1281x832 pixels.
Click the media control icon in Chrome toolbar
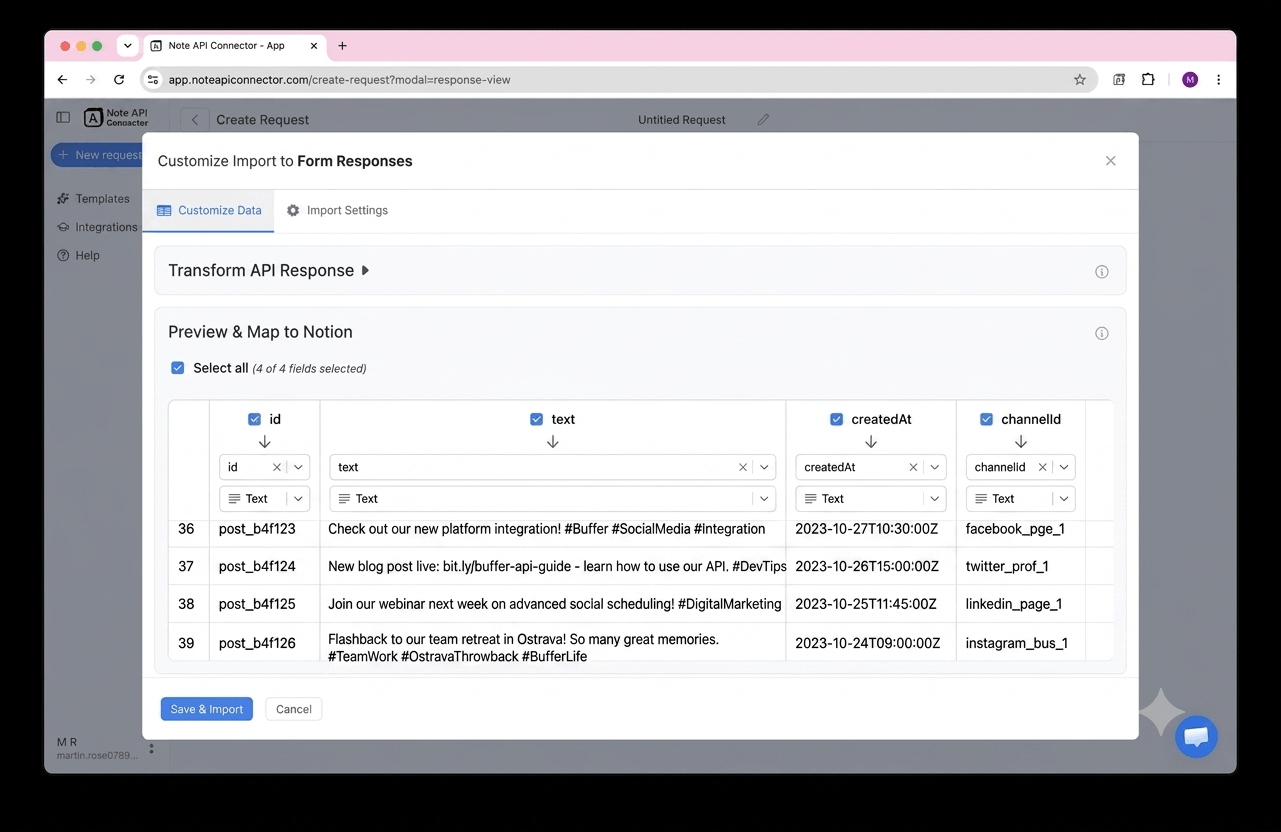(x=1119, y=80)
